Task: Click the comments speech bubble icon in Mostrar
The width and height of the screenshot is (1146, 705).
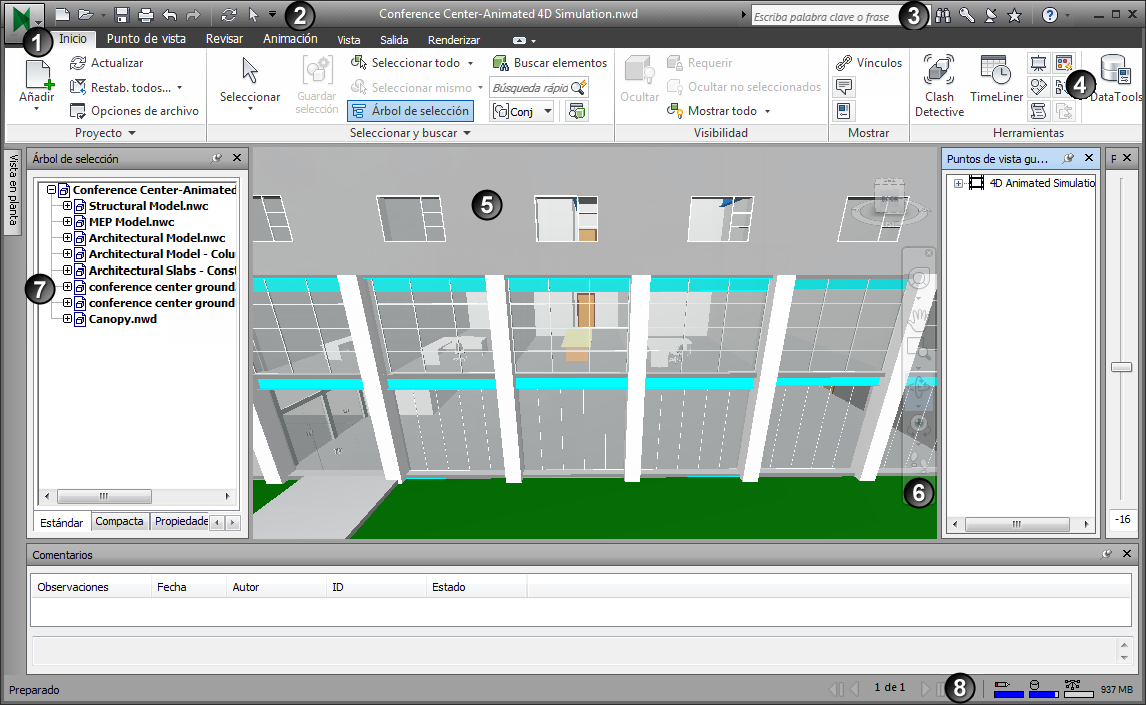Action: (x=843, y=87)
